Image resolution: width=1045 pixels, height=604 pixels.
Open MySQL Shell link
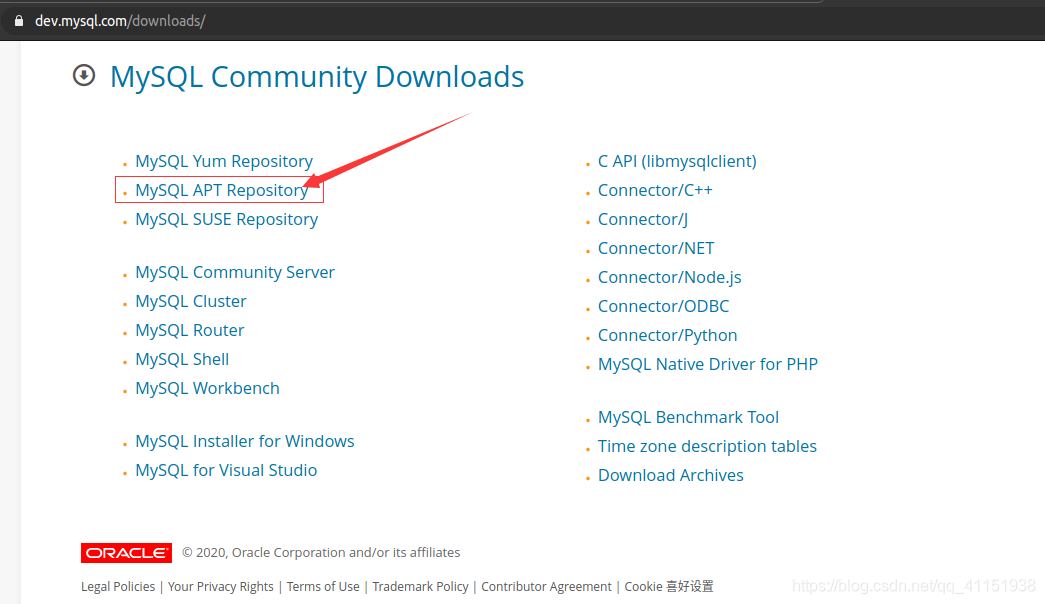182,359
